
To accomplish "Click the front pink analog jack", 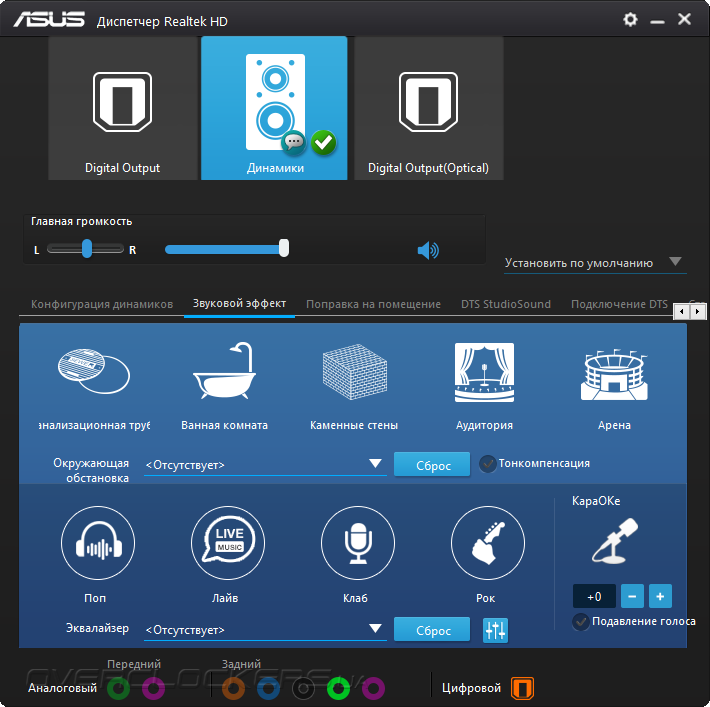I will 153,688.
